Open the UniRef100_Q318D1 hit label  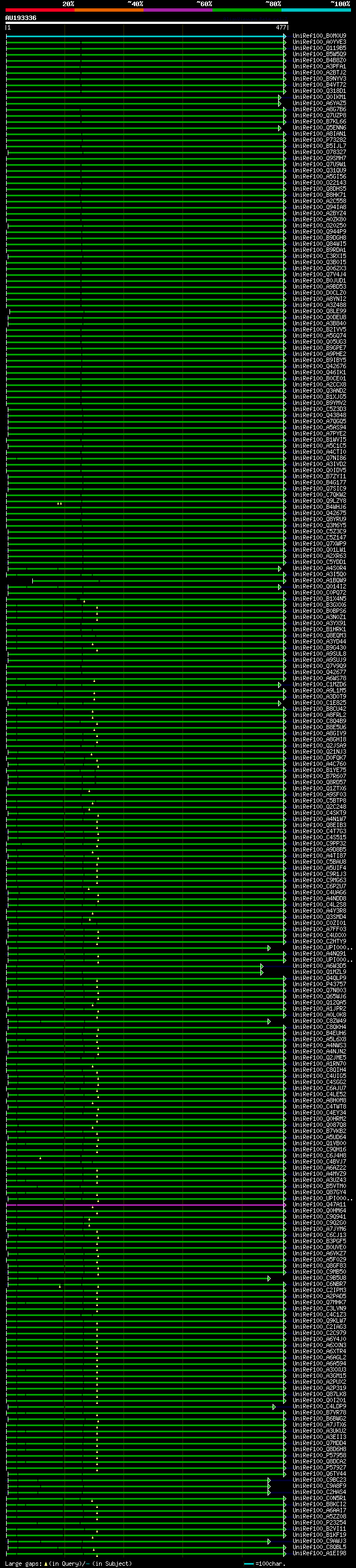pyautogui.click(x=319, y=91)
